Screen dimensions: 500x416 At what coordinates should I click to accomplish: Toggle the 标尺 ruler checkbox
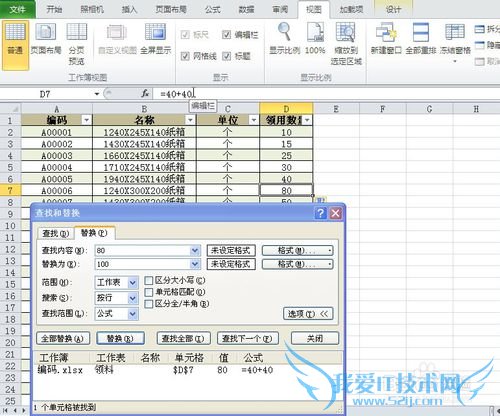point(185,34)
